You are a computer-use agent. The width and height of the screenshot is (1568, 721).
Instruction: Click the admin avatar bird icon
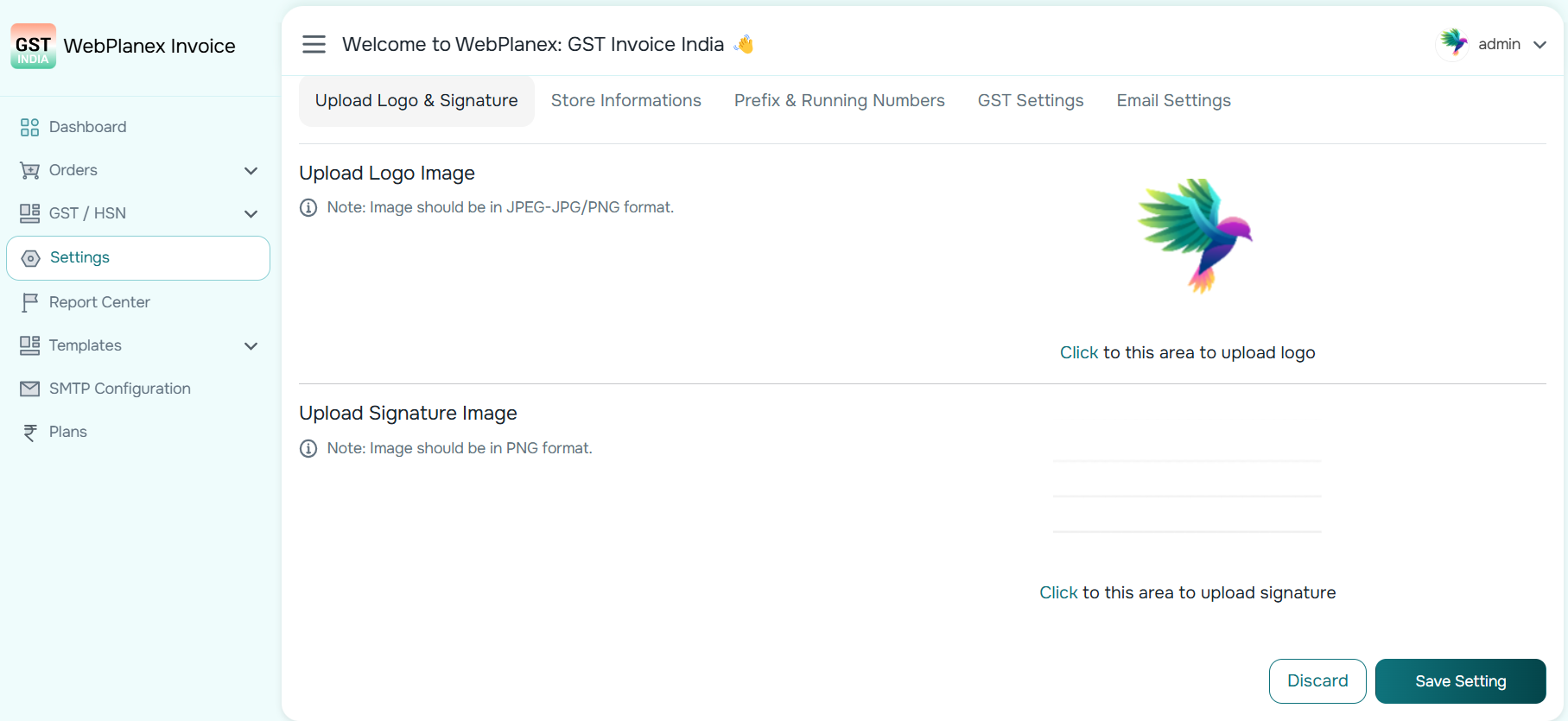click(x=1453, y=42)
